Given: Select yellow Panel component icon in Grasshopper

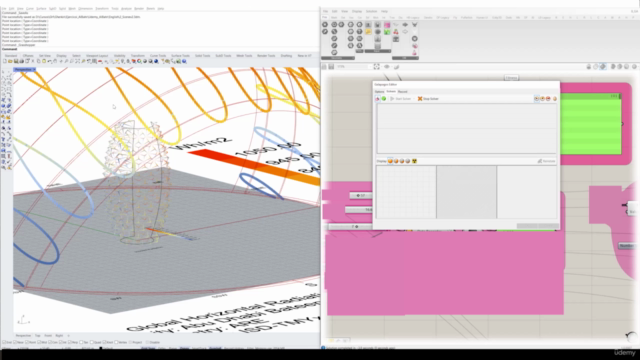Looking at the screenshot, I should coord(368,31).
